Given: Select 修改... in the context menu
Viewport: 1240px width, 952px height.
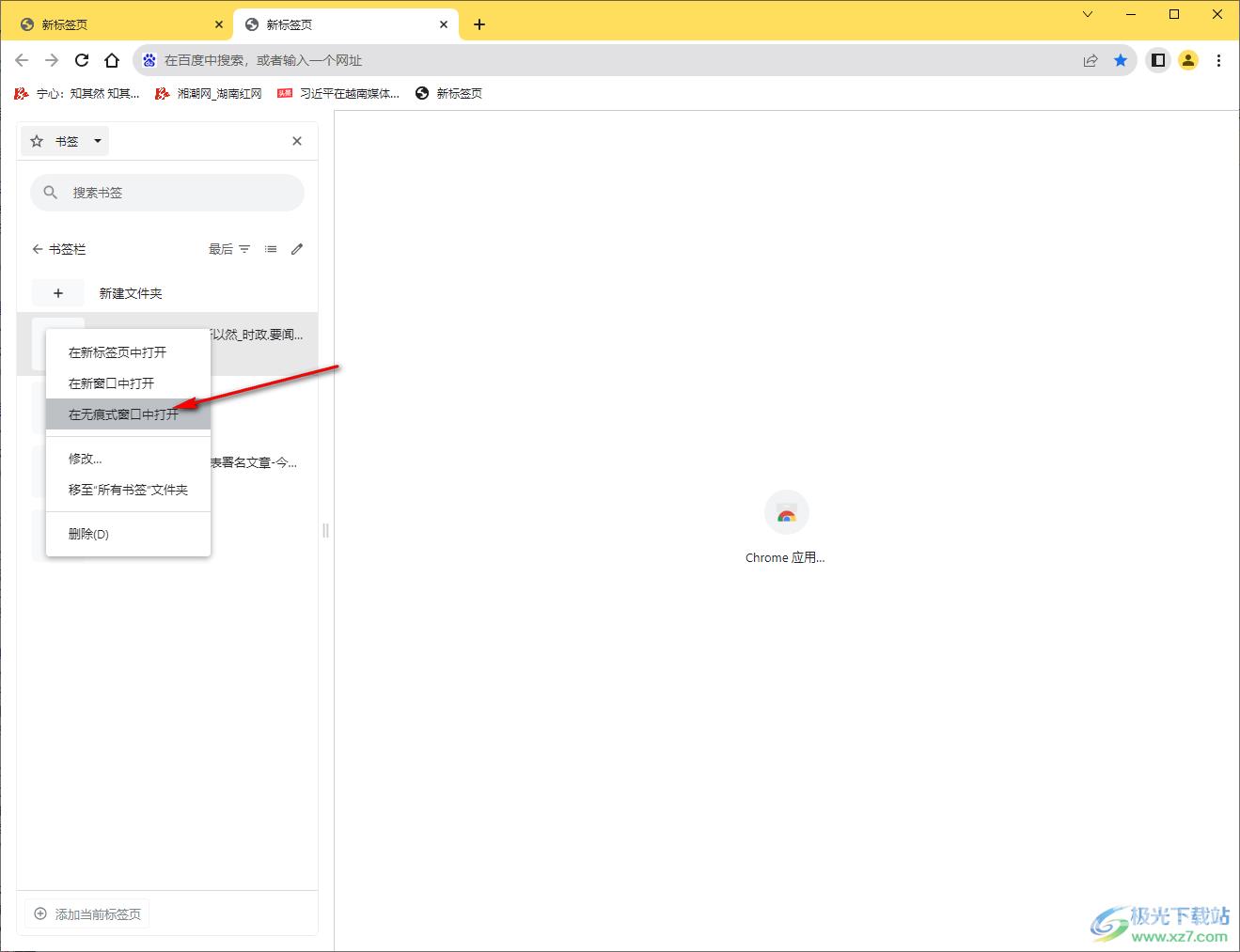Looking at the screenshot, I should [x=128, y=459].
